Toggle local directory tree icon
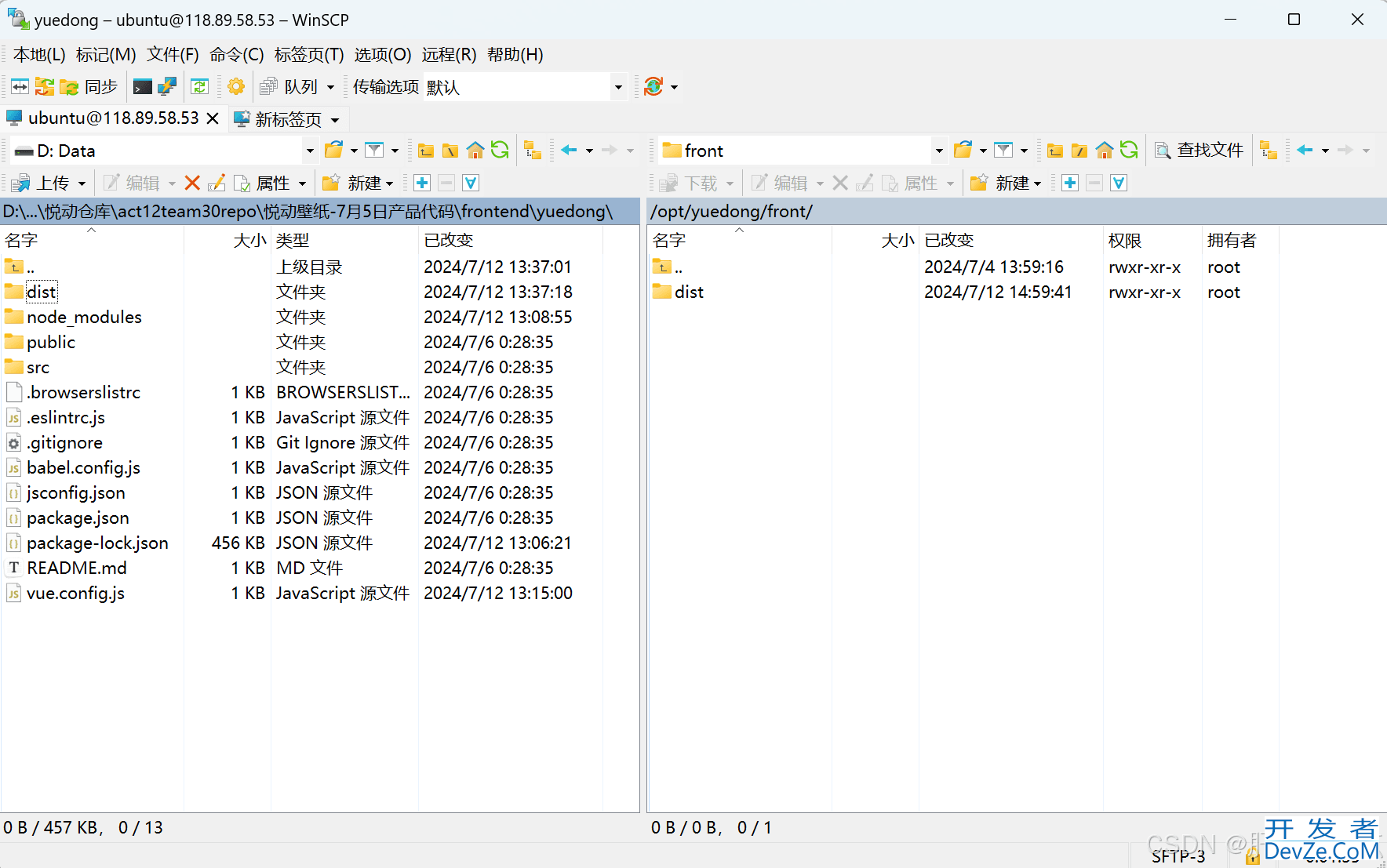 533,150
